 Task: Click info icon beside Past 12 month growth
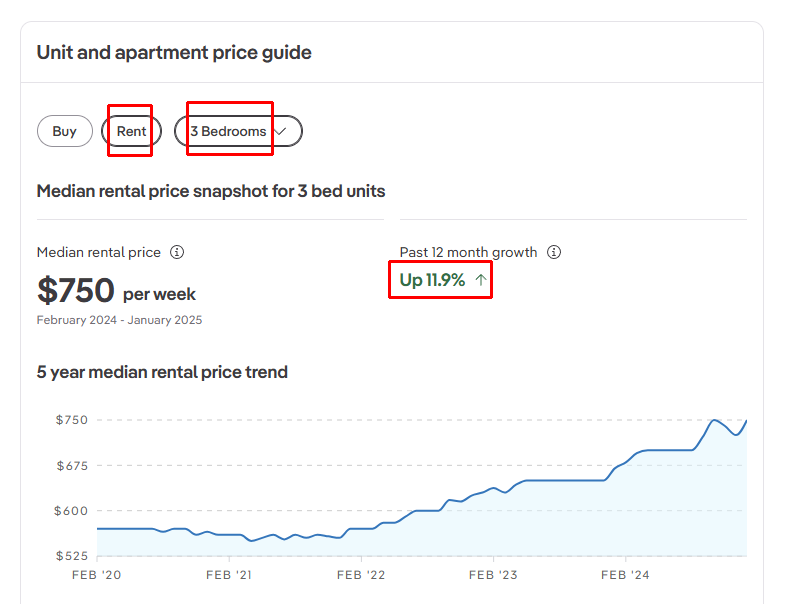pyautogui.click(x=554, y=253)
